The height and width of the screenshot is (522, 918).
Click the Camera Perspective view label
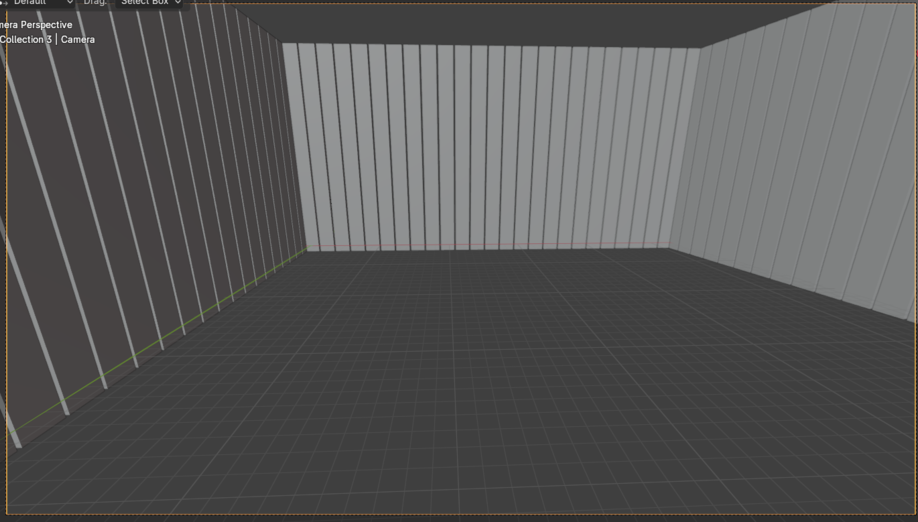tap(36, 25)
